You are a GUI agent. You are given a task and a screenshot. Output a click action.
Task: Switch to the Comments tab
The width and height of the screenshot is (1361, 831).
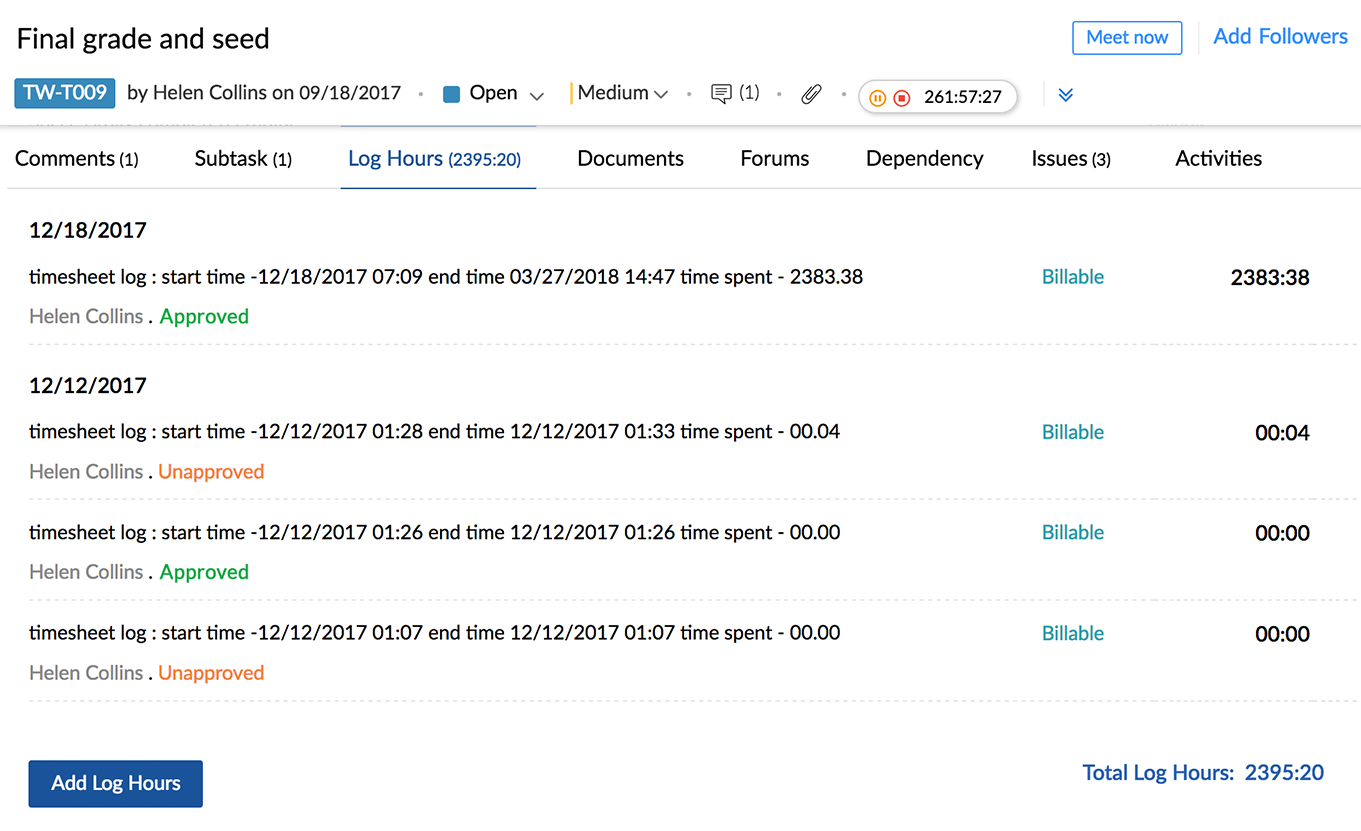click(x=76, y=159)
